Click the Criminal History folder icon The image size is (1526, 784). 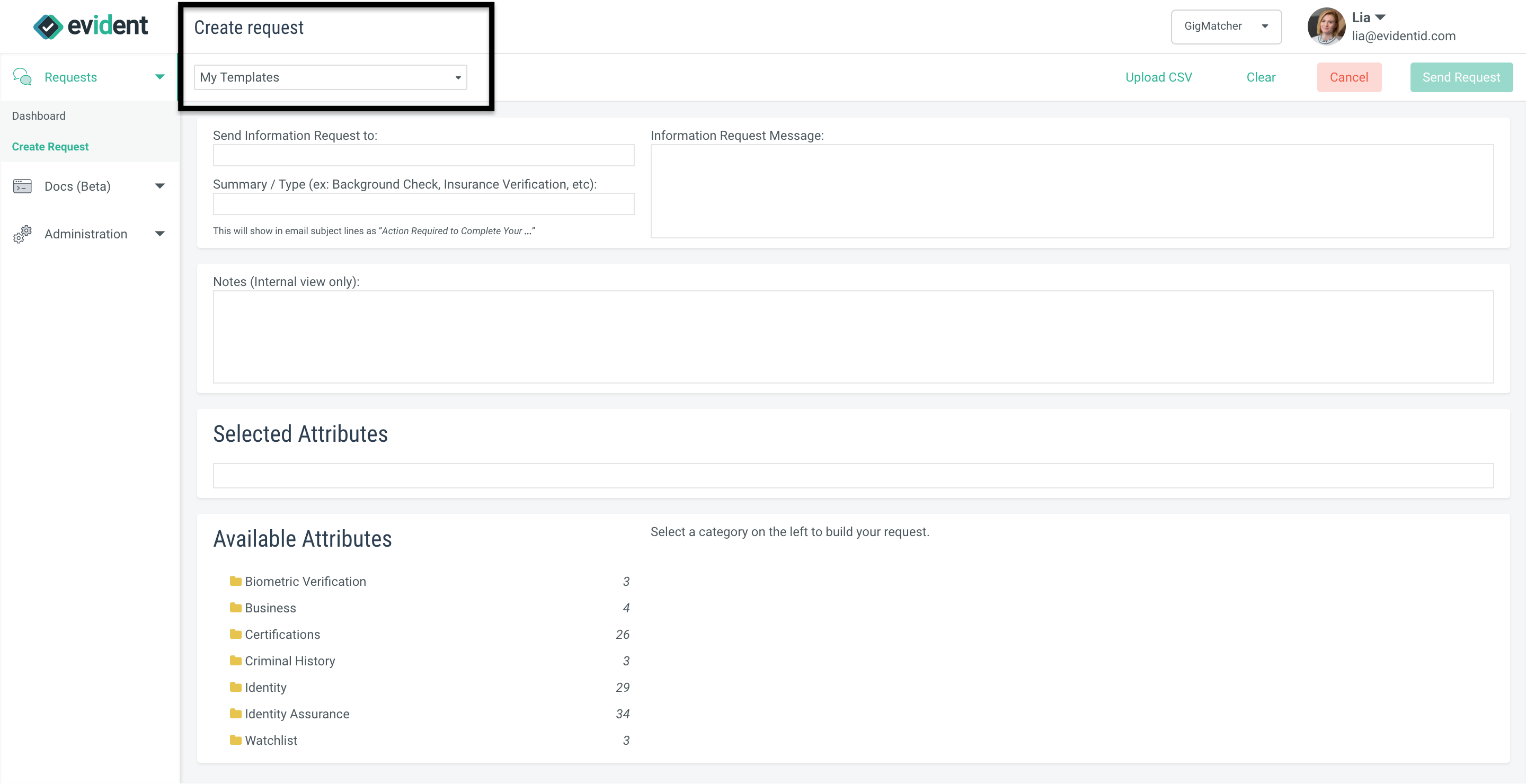(235, 661)
